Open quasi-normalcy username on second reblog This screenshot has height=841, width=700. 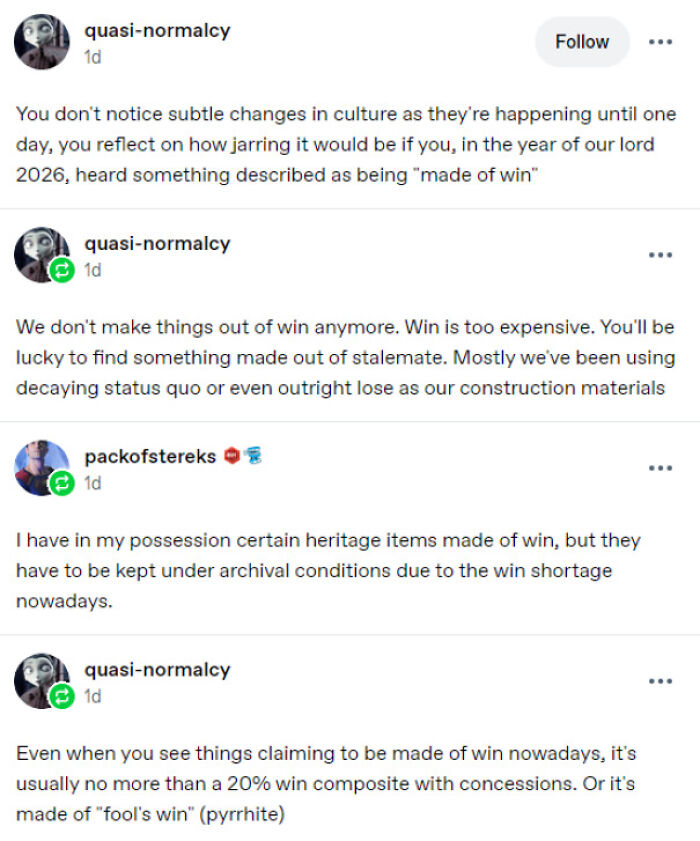click(x=157, y=244)
